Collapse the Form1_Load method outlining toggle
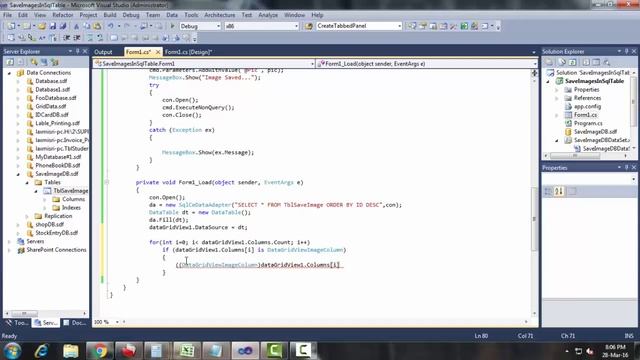 pyautogui.click(x=107, y=182)
